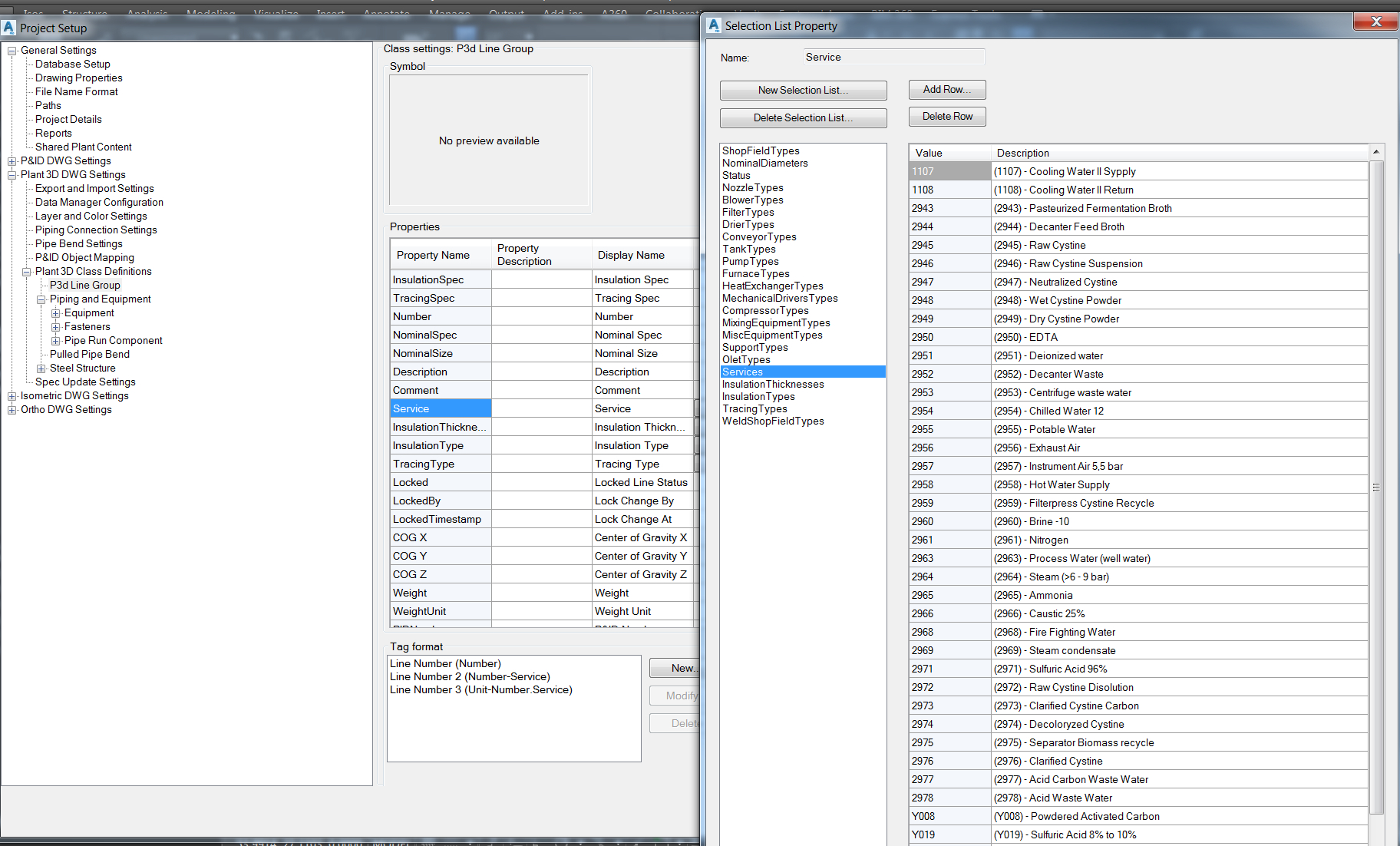
Task: Click the Property Name column header
Action: tap(441, 256)
